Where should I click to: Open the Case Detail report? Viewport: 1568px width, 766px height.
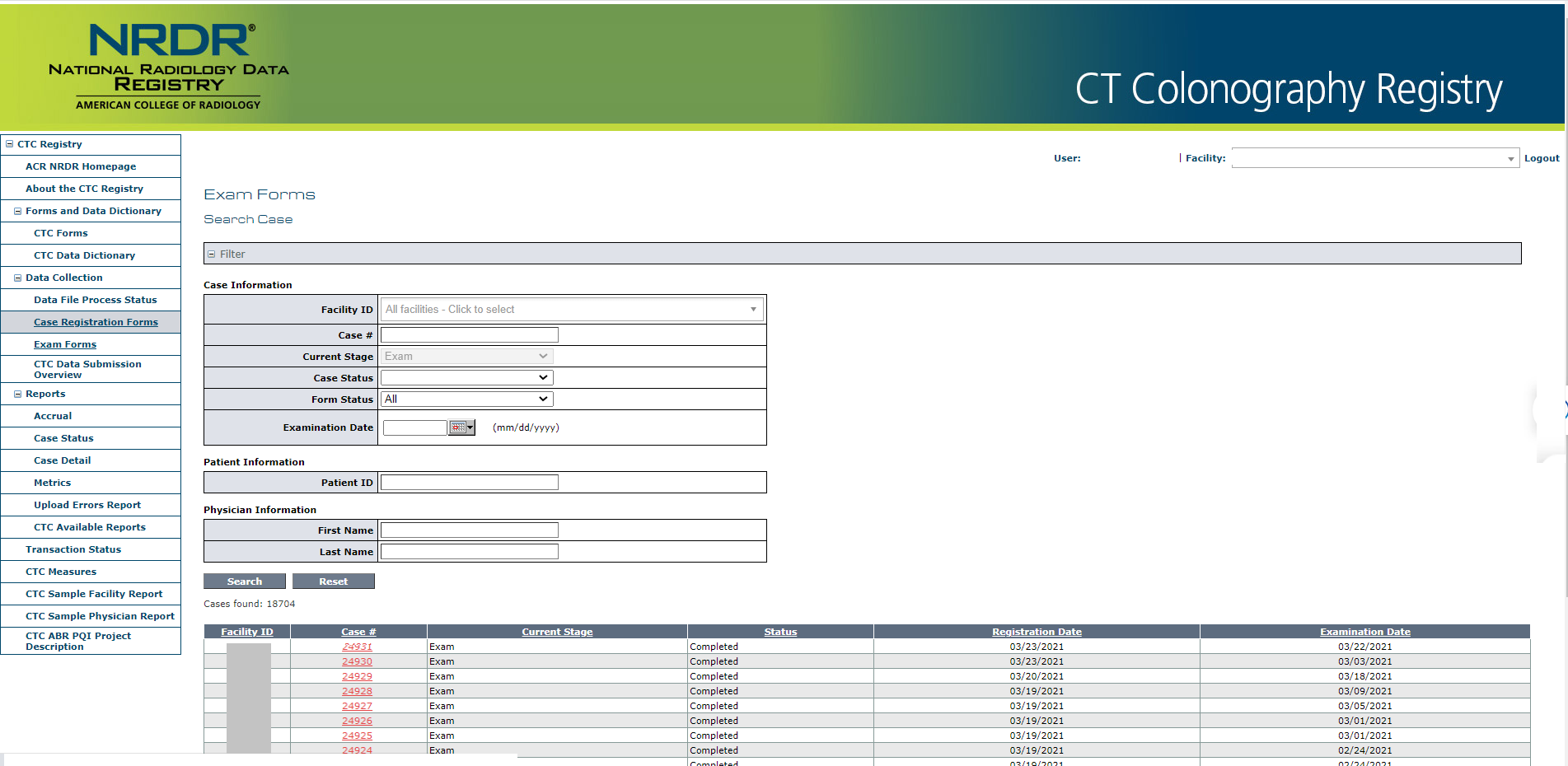(x=63, y=460)
